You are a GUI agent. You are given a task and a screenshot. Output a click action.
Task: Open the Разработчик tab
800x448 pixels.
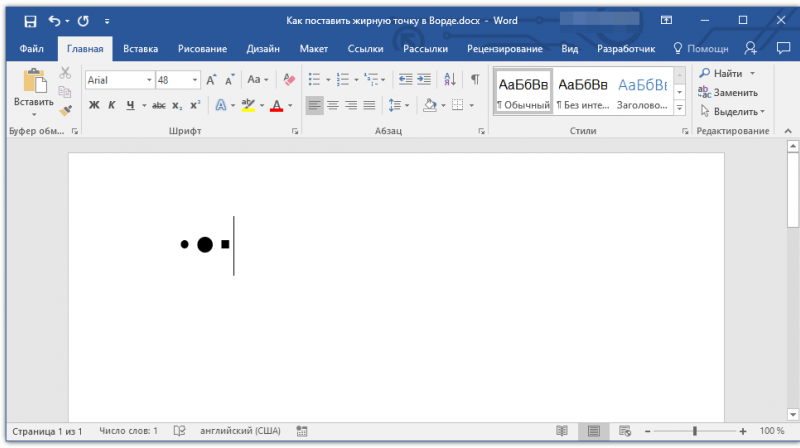tap(626, 48)
